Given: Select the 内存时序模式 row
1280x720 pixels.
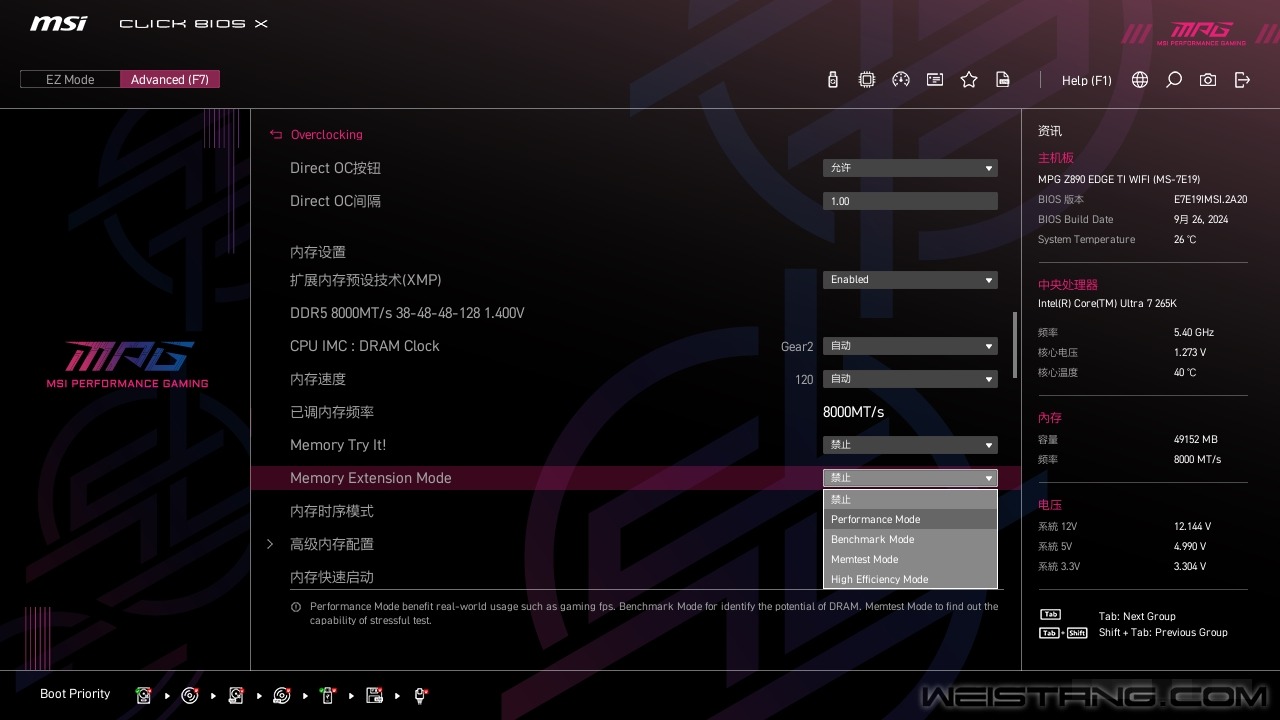Looking at the screenshot, I should coord(331,511).
